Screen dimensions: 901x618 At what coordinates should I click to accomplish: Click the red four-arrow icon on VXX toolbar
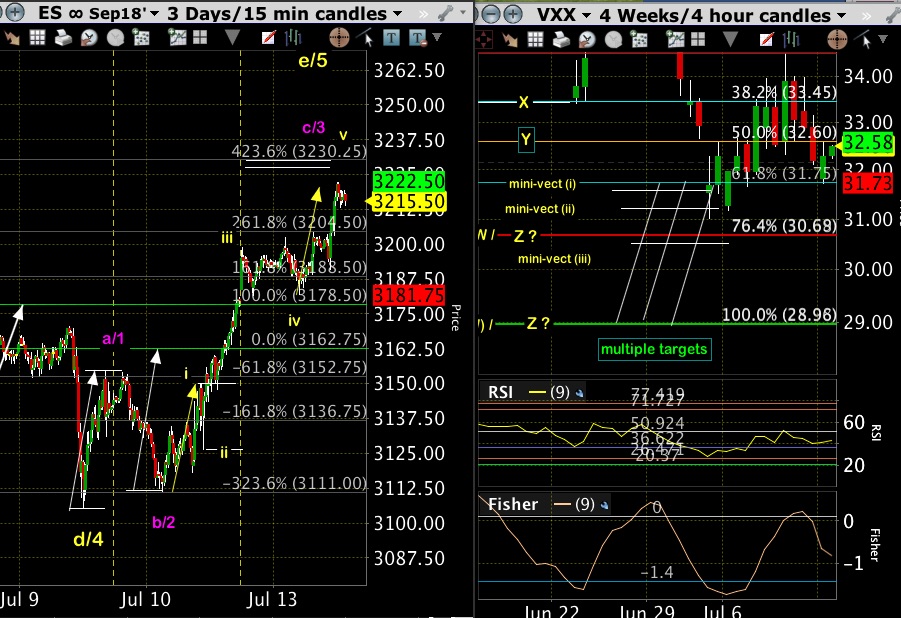point(484,39)
